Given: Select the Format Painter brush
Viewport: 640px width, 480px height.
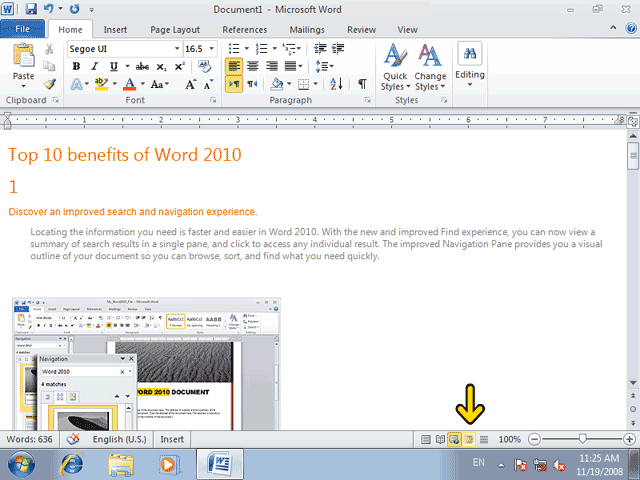Looking at the screenshot, I should coord(49,84).
